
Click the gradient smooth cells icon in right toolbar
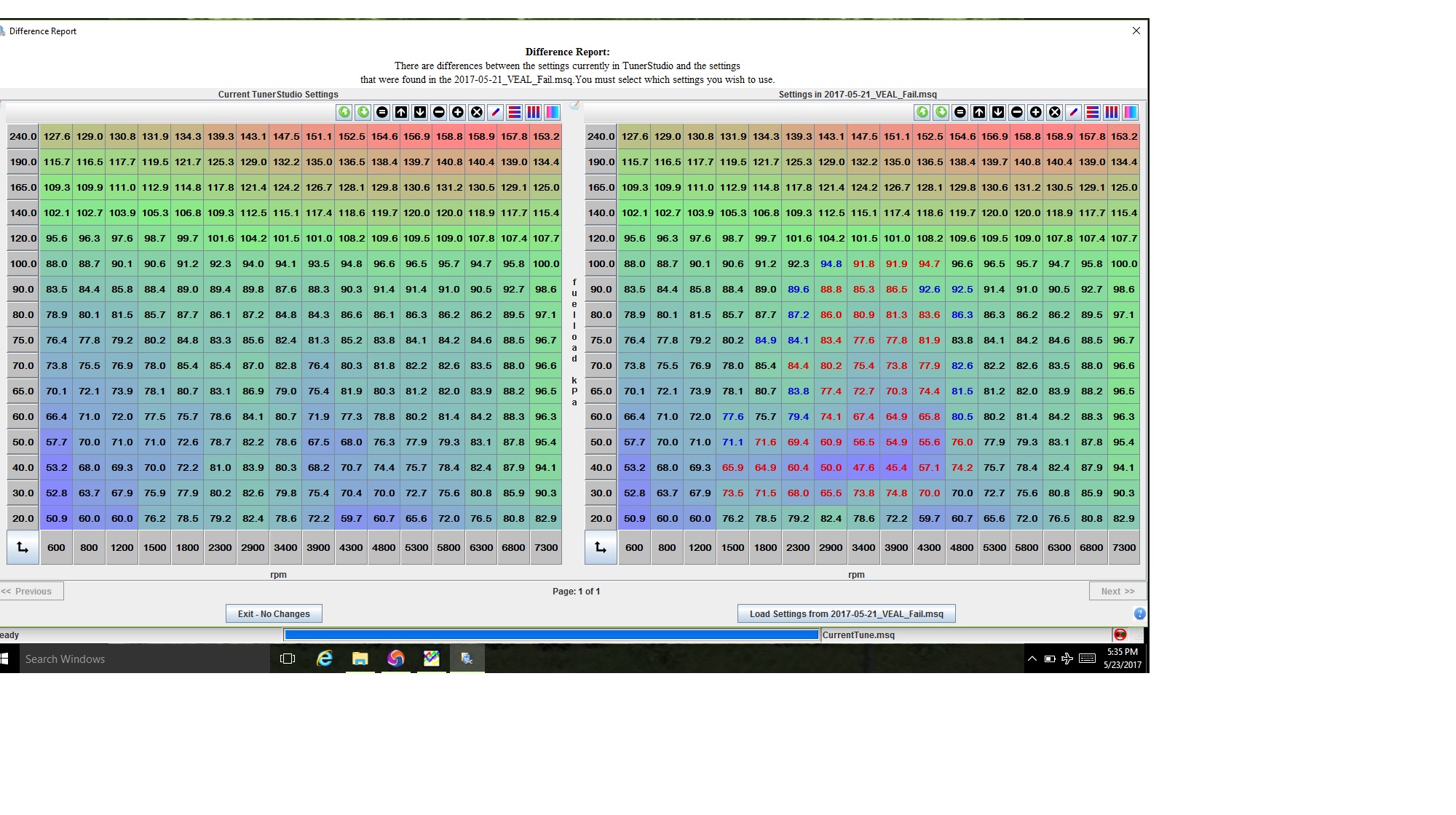[x=1131, y=112]
